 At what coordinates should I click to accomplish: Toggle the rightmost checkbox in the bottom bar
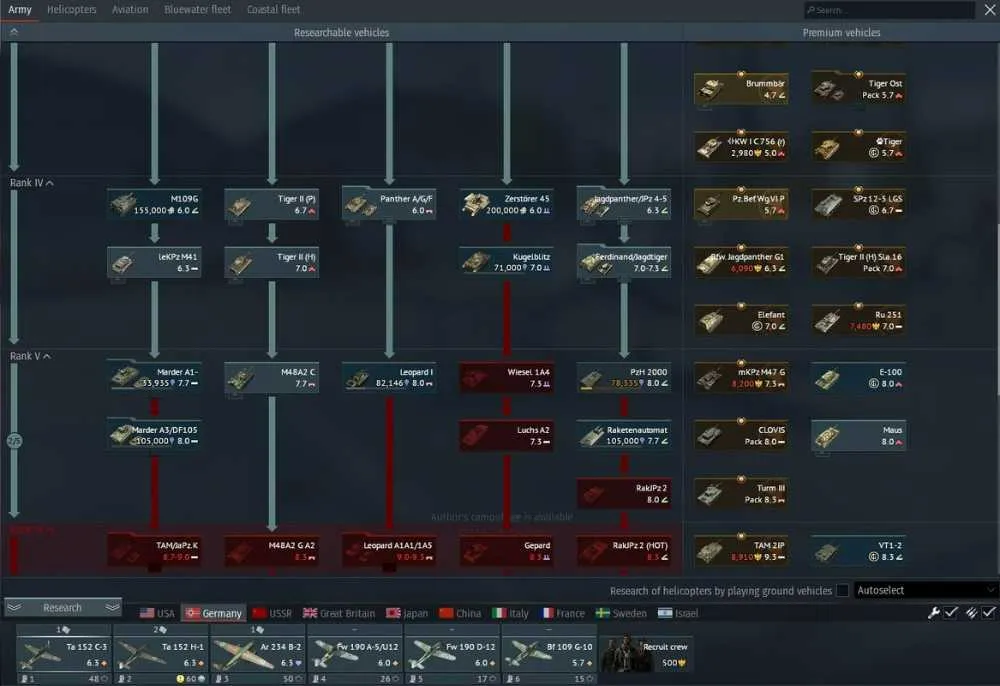(989, 613)
